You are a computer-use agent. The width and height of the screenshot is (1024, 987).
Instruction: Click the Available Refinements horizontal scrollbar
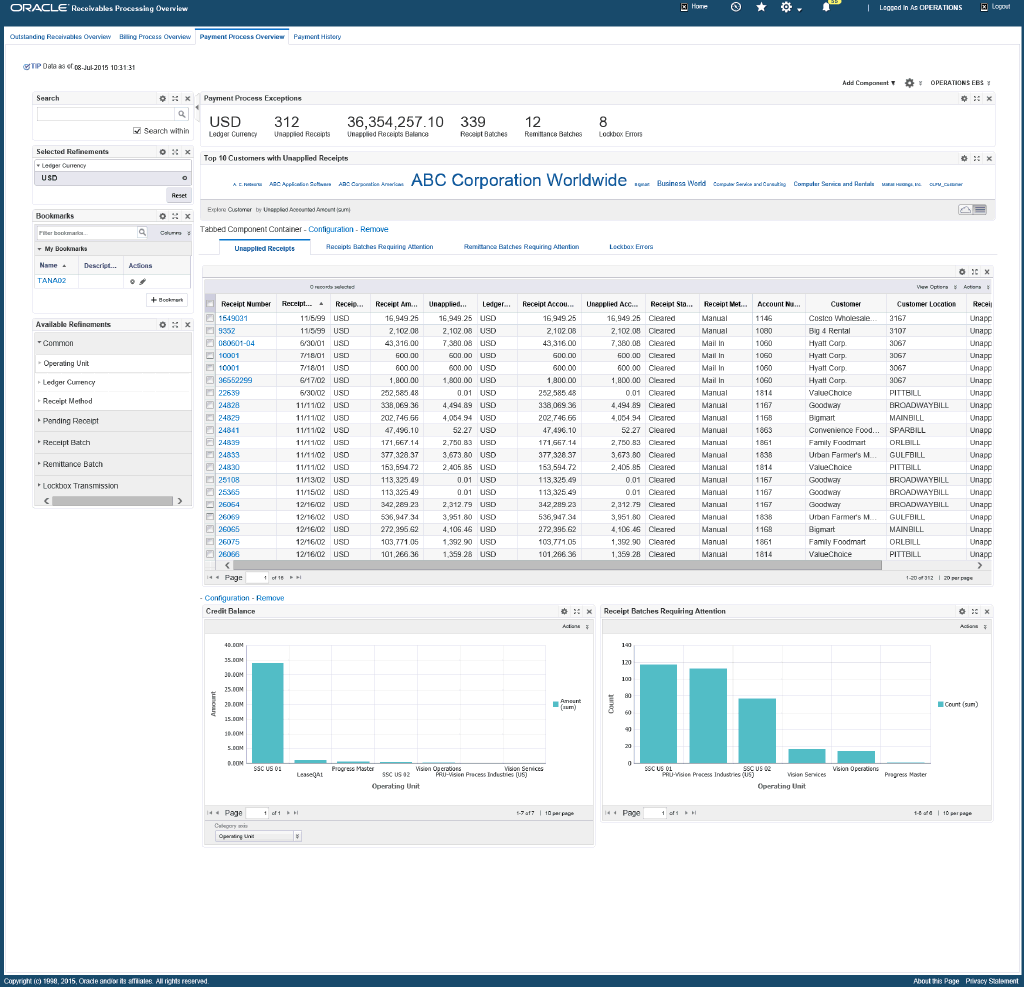point(112,501)
